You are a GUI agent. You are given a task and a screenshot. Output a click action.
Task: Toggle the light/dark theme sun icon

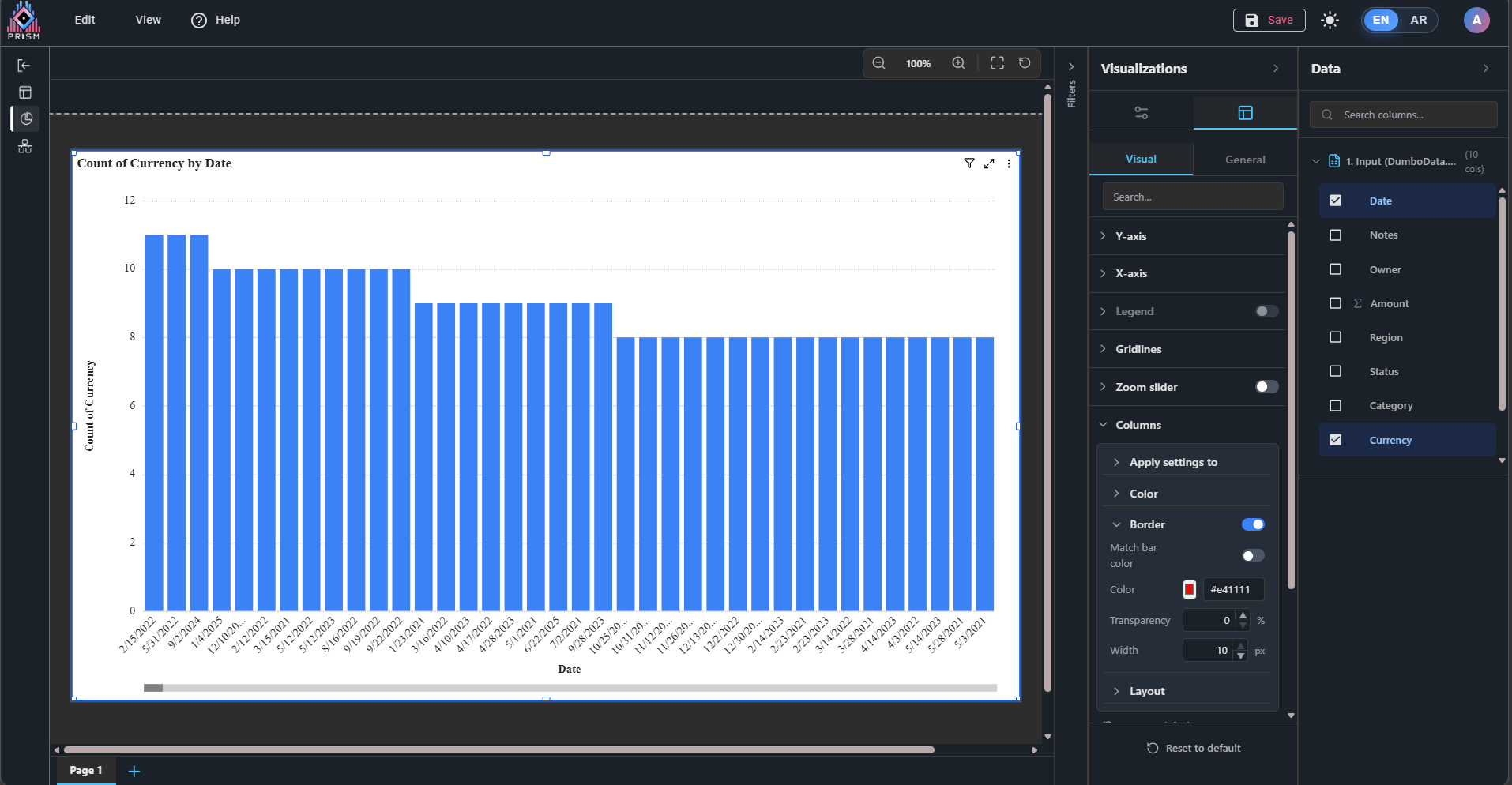[1330, 21]
